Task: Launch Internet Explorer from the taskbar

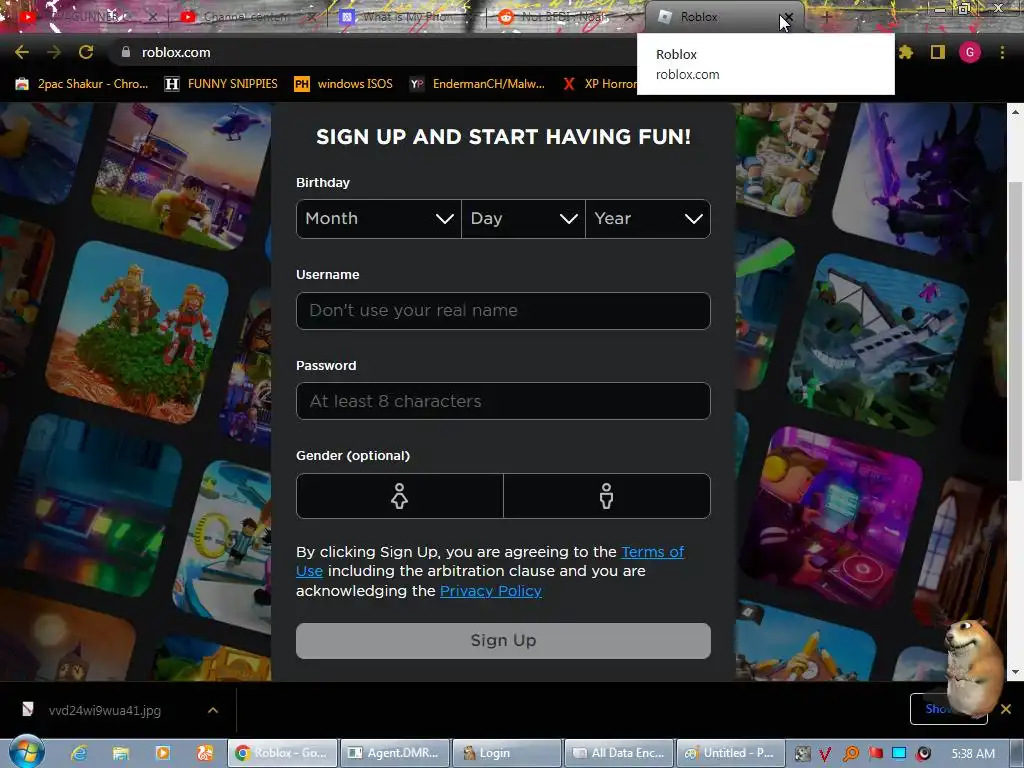Action: pyautogui.click(x=79, y=753)
